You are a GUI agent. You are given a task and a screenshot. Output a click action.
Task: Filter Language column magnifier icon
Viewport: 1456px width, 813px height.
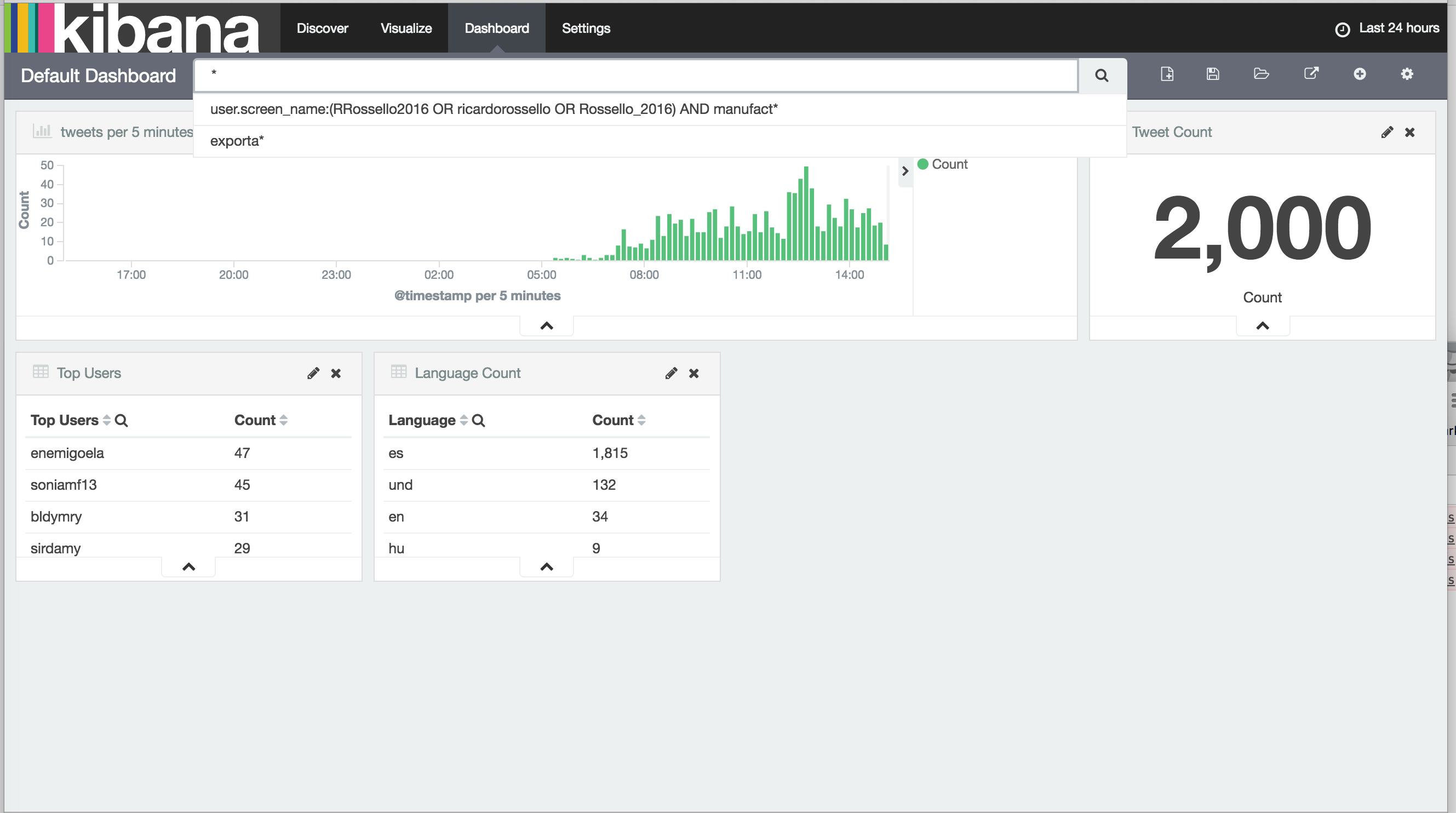tap(478, 420)
